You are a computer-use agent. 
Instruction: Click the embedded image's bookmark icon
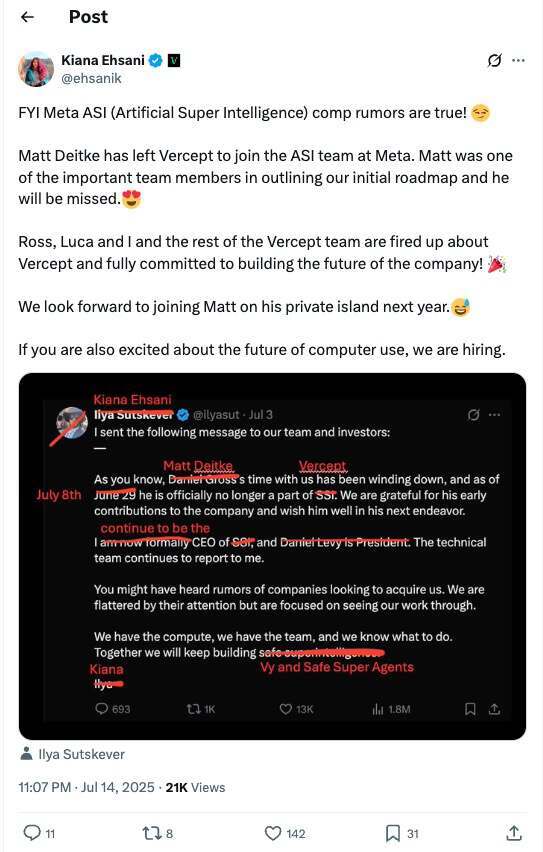point(471,709)
